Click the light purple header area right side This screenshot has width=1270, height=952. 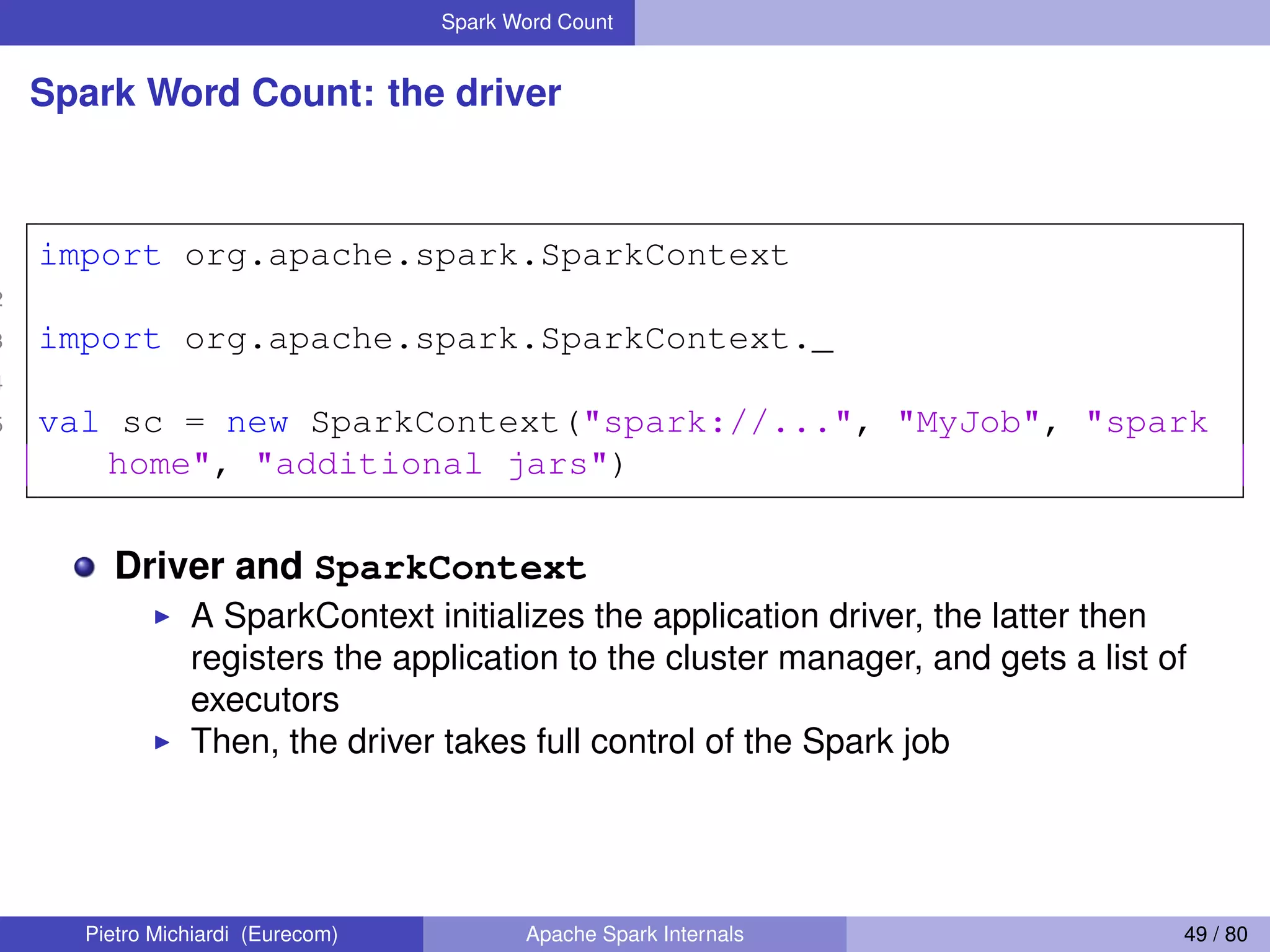(952, 22)
